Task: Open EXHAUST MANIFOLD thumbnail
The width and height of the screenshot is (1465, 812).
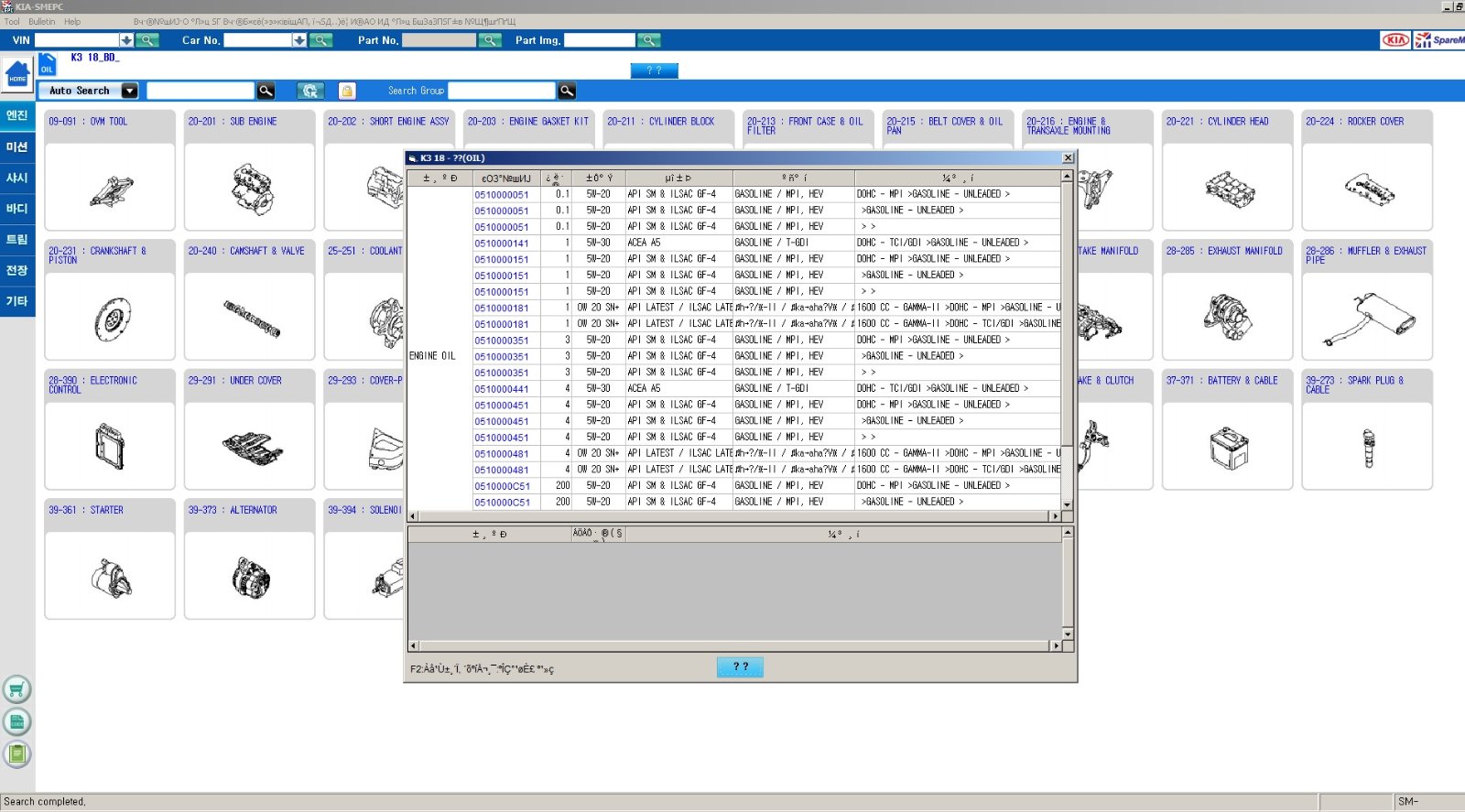Action: click(1228, 318)
